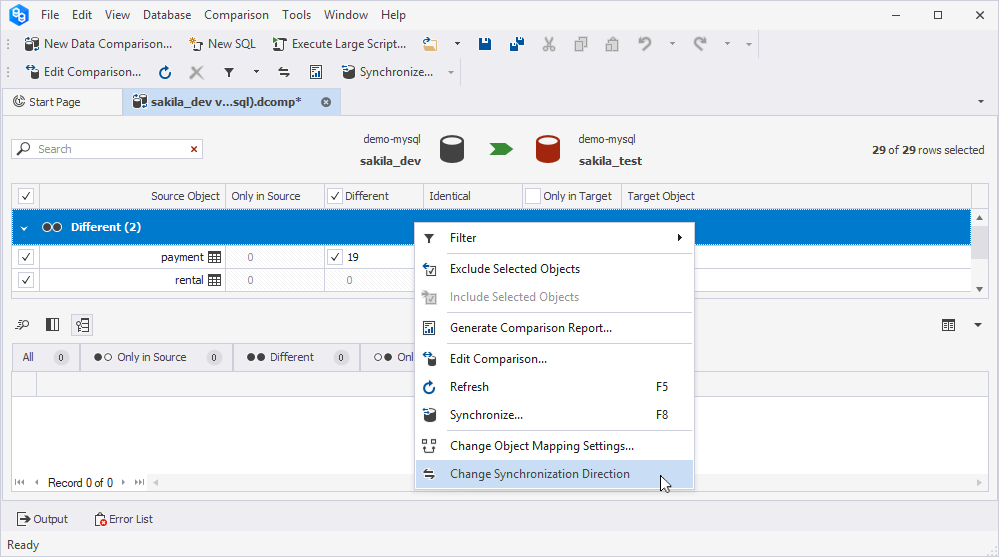Click the Save All icon in the toolbar

point(516,44)
